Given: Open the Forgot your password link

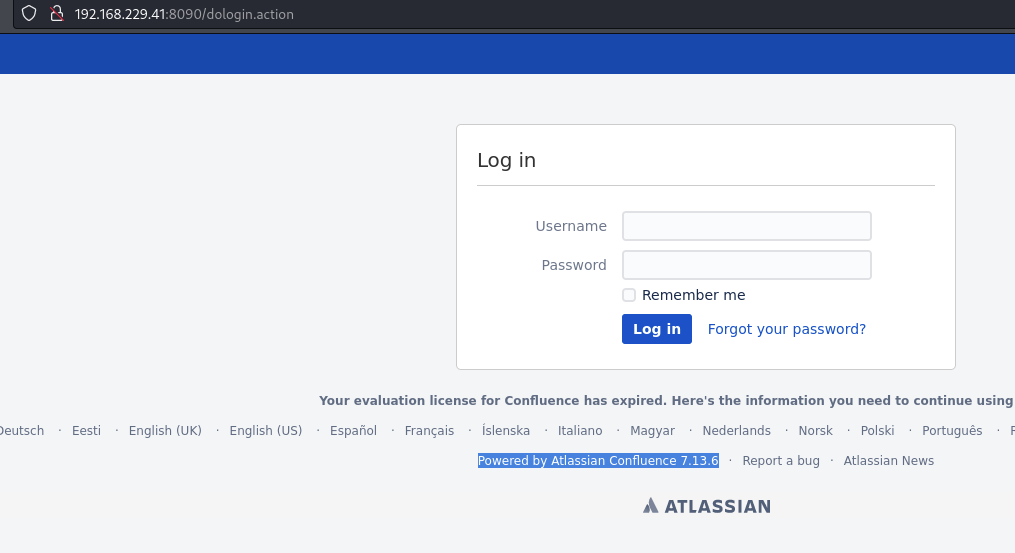Looking at the screenshot, I should (786, 329).
